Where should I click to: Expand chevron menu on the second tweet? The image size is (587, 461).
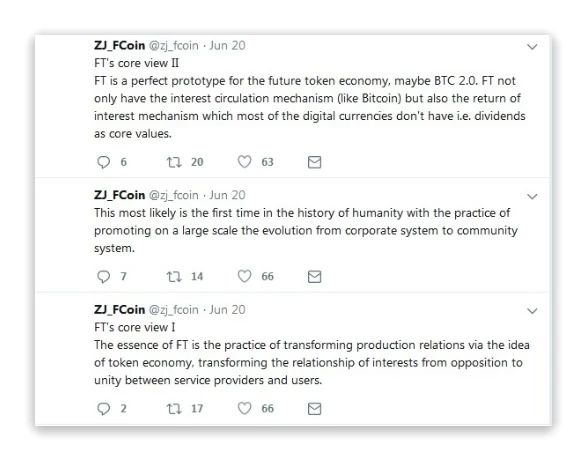coord(532,196)
